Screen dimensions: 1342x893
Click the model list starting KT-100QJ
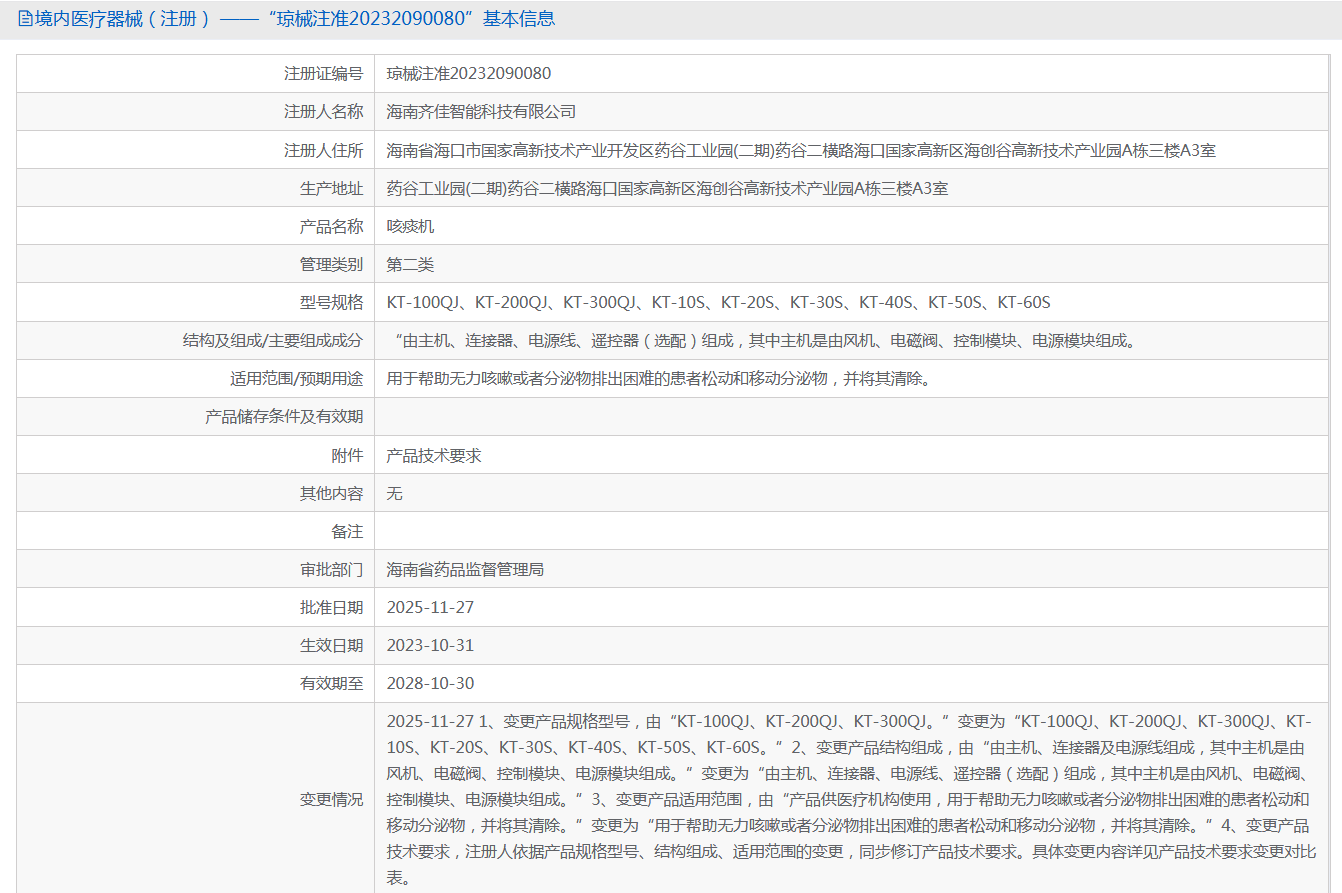tap(718, 302)
